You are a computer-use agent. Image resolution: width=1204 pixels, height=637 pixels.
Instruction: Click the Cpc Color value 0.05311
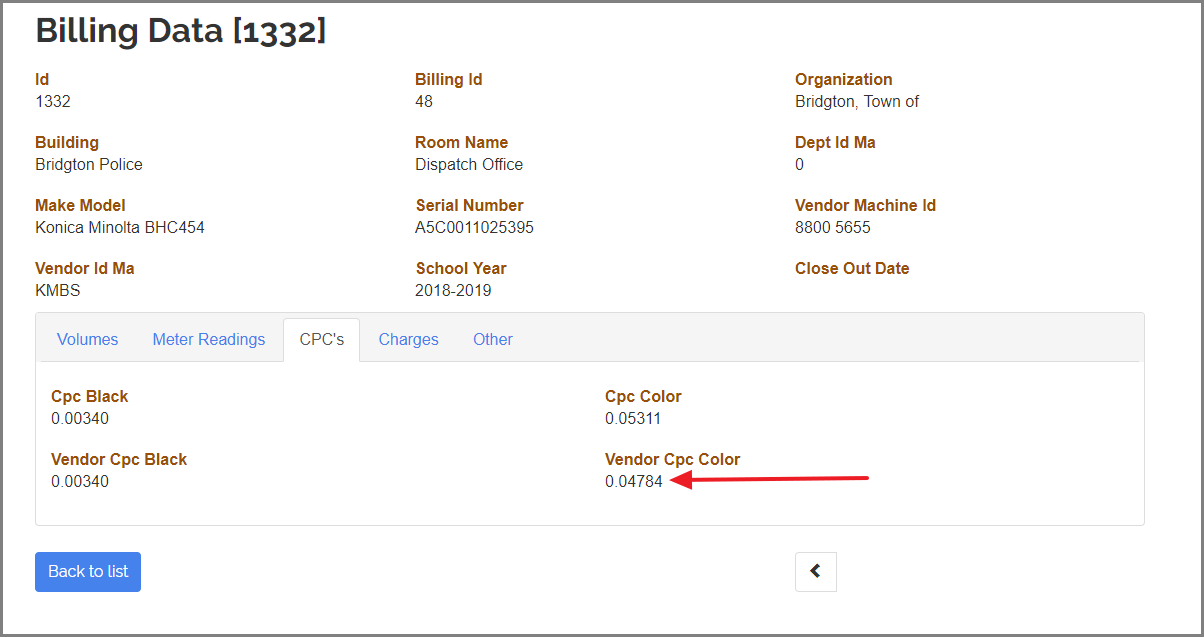(632, 419)
